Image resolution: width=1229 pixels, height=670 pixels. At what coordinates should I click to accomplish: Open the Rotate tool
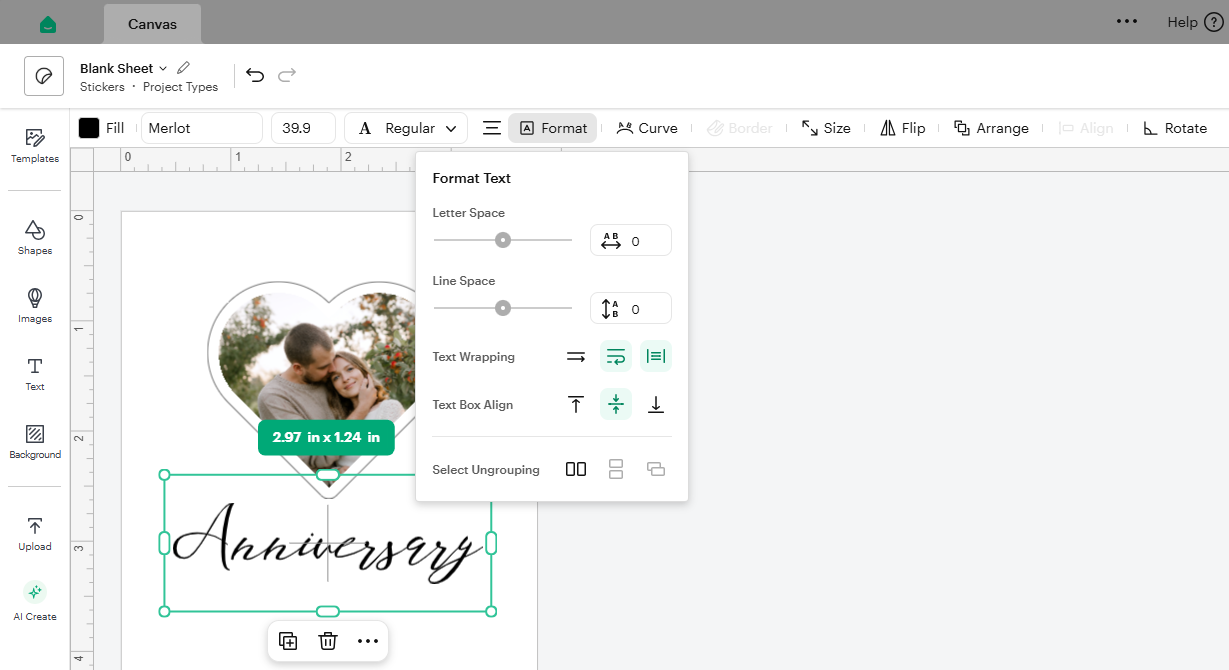point(1175,128)
